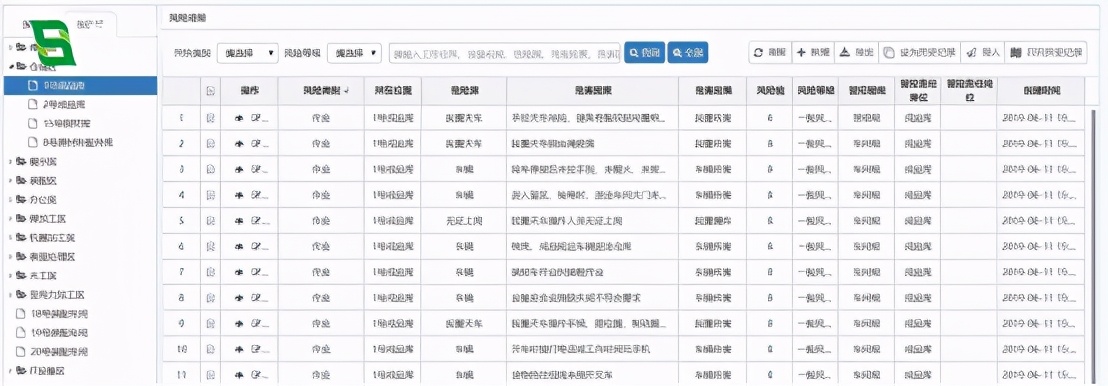Click the first action icon in row 5
Screen dimensions: 1108x386
[239, 221]
